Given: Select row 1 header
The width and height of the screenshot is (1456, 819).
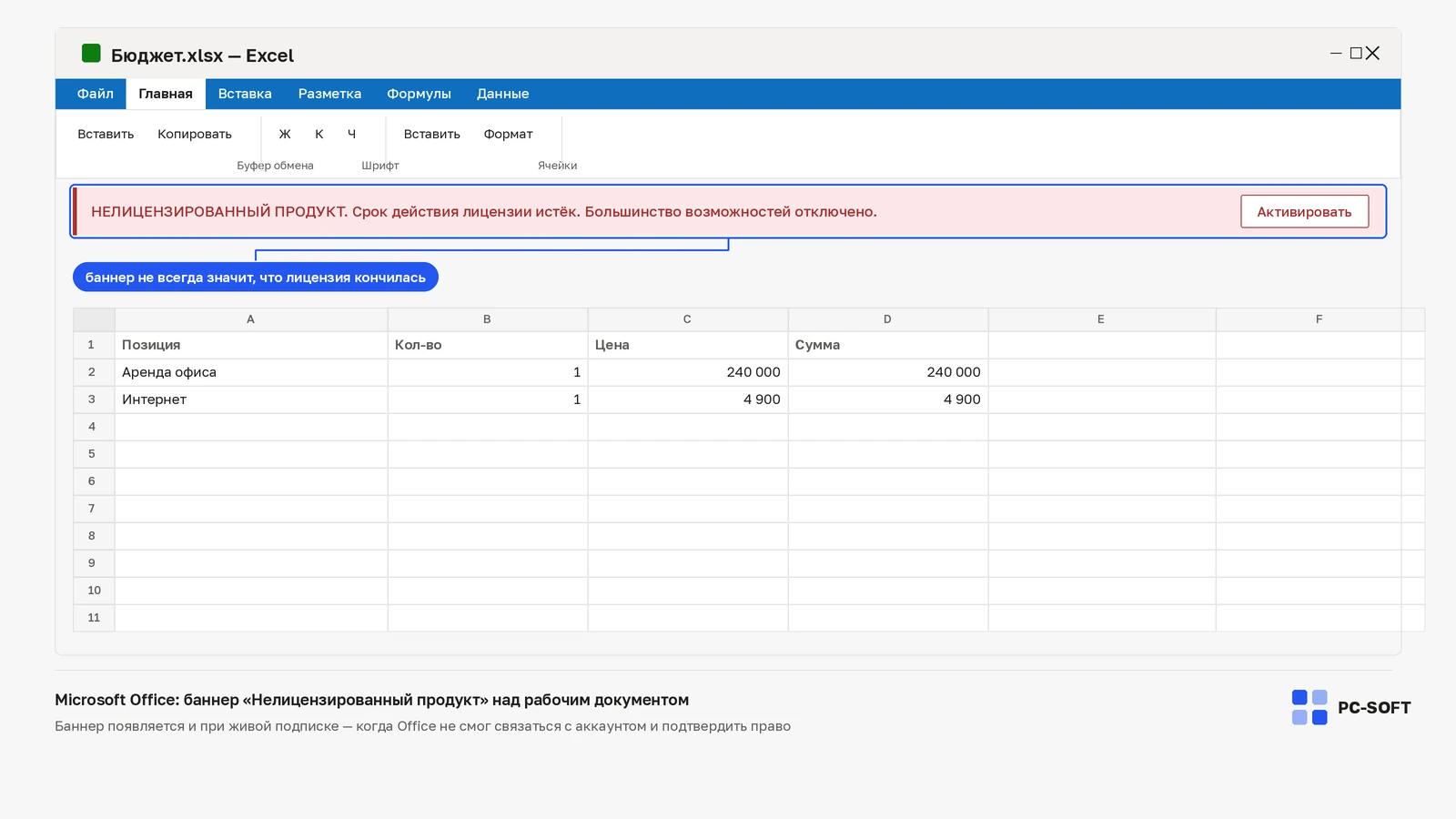Looking at the screenshot, I should coord(94,345).
